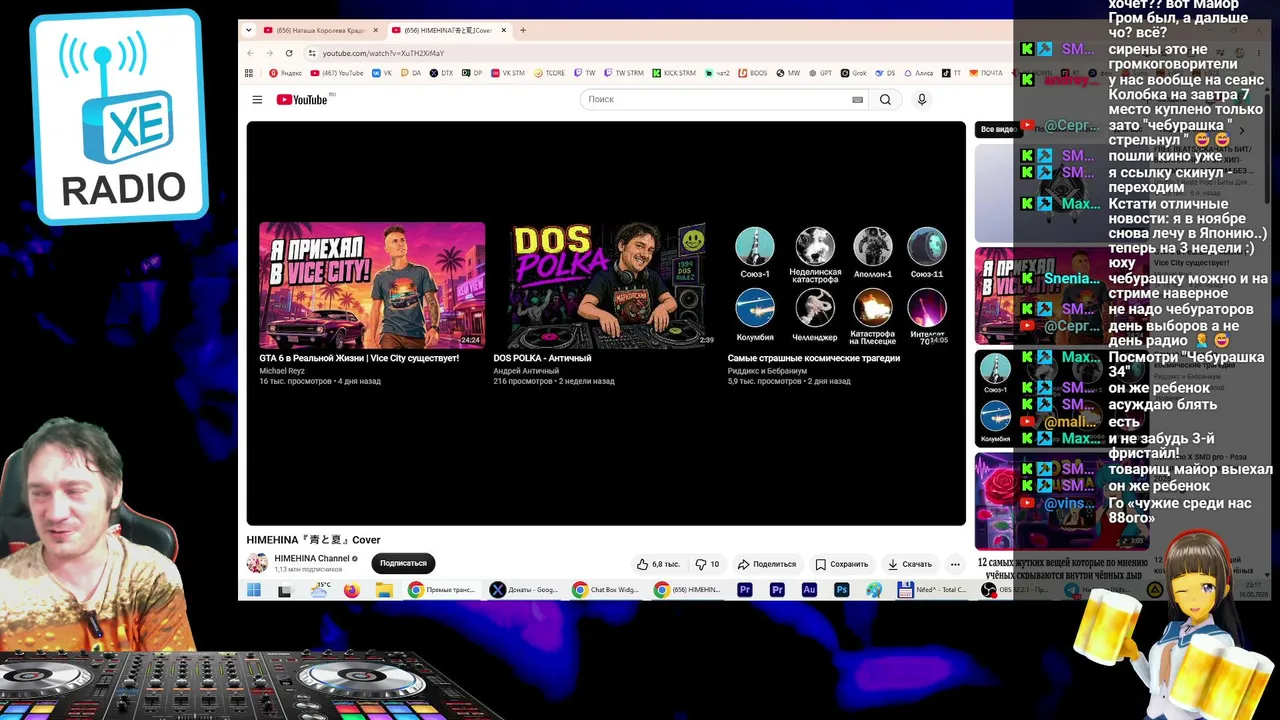The image size is (1280, 720).
Task: Open Adobe Audition from the taskbar
Action: click(809, 590)
